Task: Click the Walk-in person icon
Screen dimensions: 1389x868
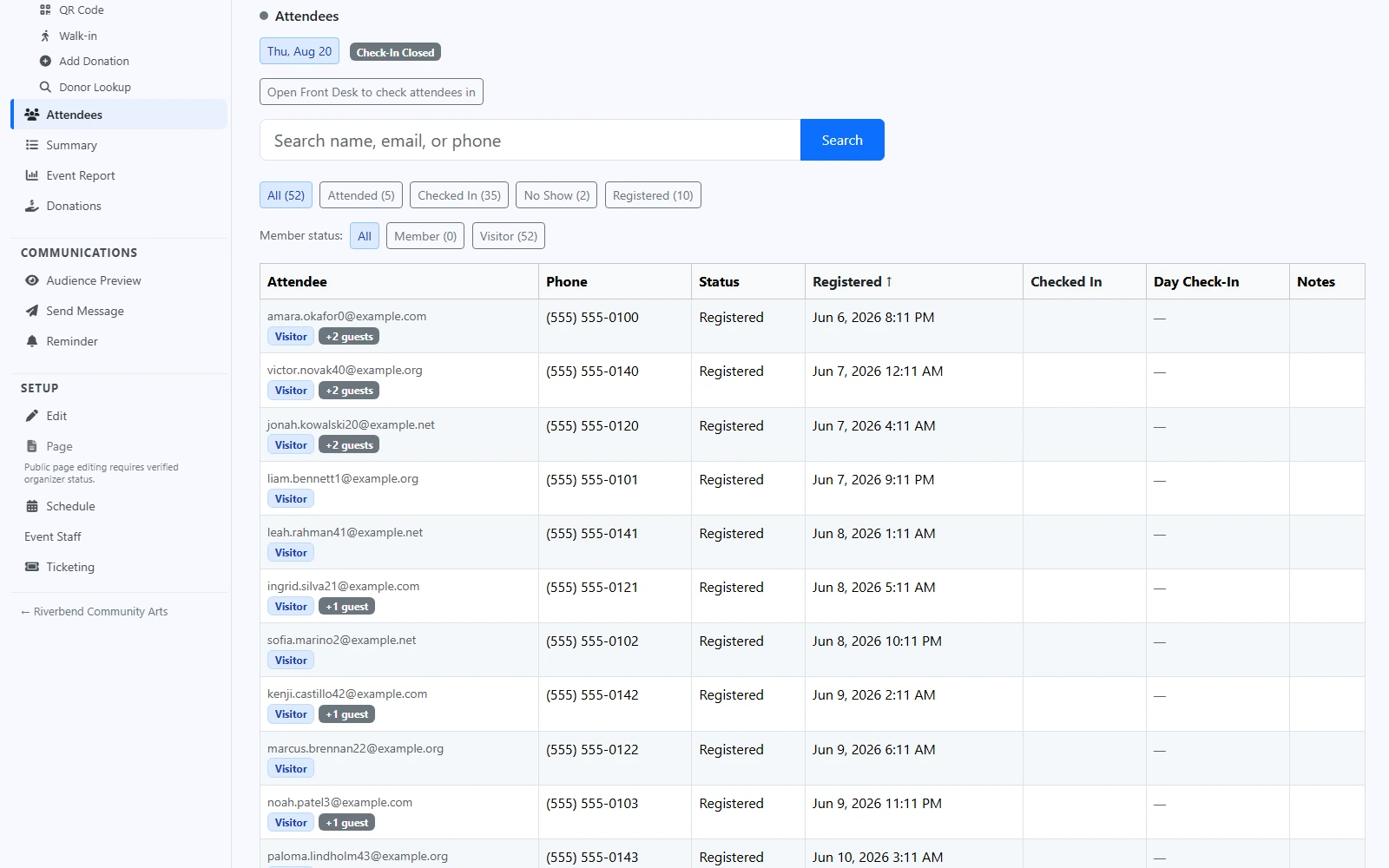Action: (45, 36)
